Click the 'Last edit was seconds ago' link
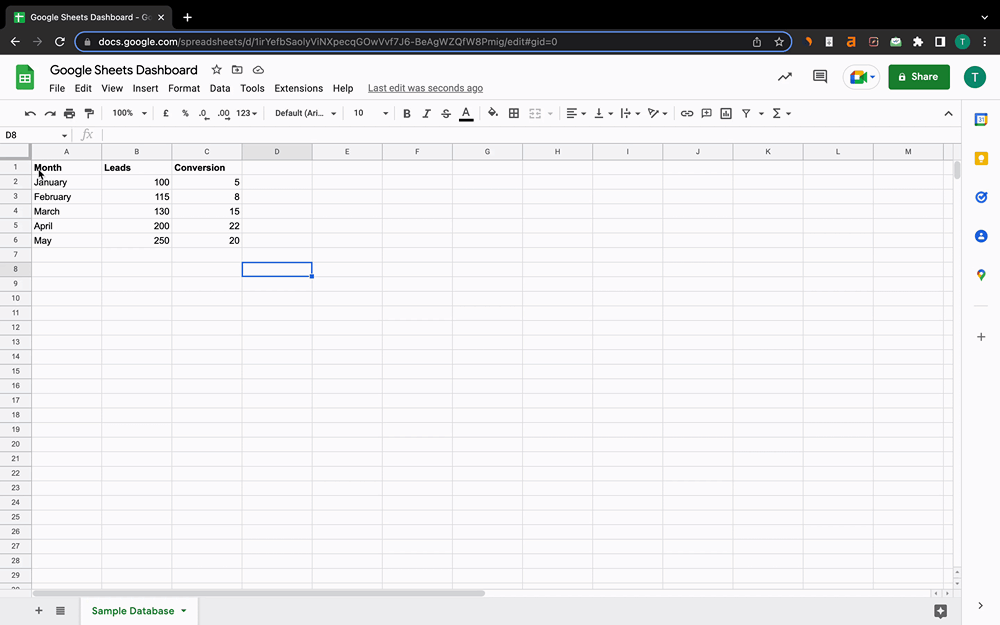 coord(425,89)
